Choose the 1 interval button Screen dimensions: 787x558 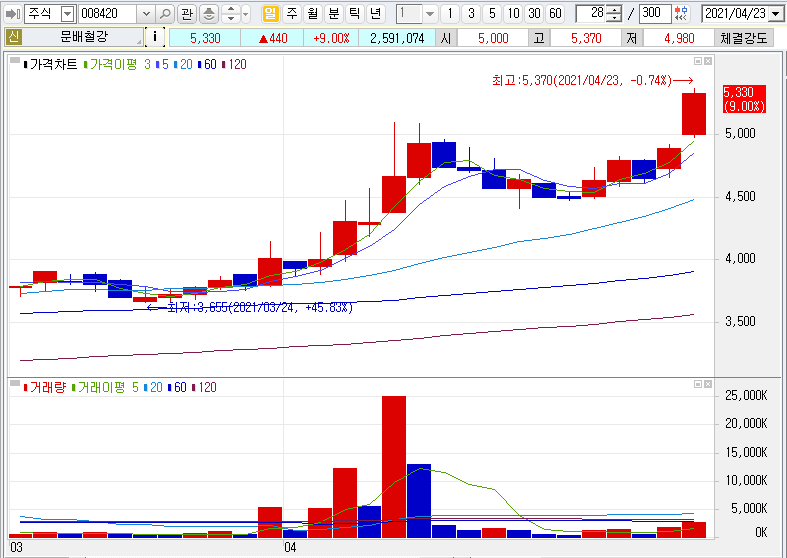coord(450,14)
